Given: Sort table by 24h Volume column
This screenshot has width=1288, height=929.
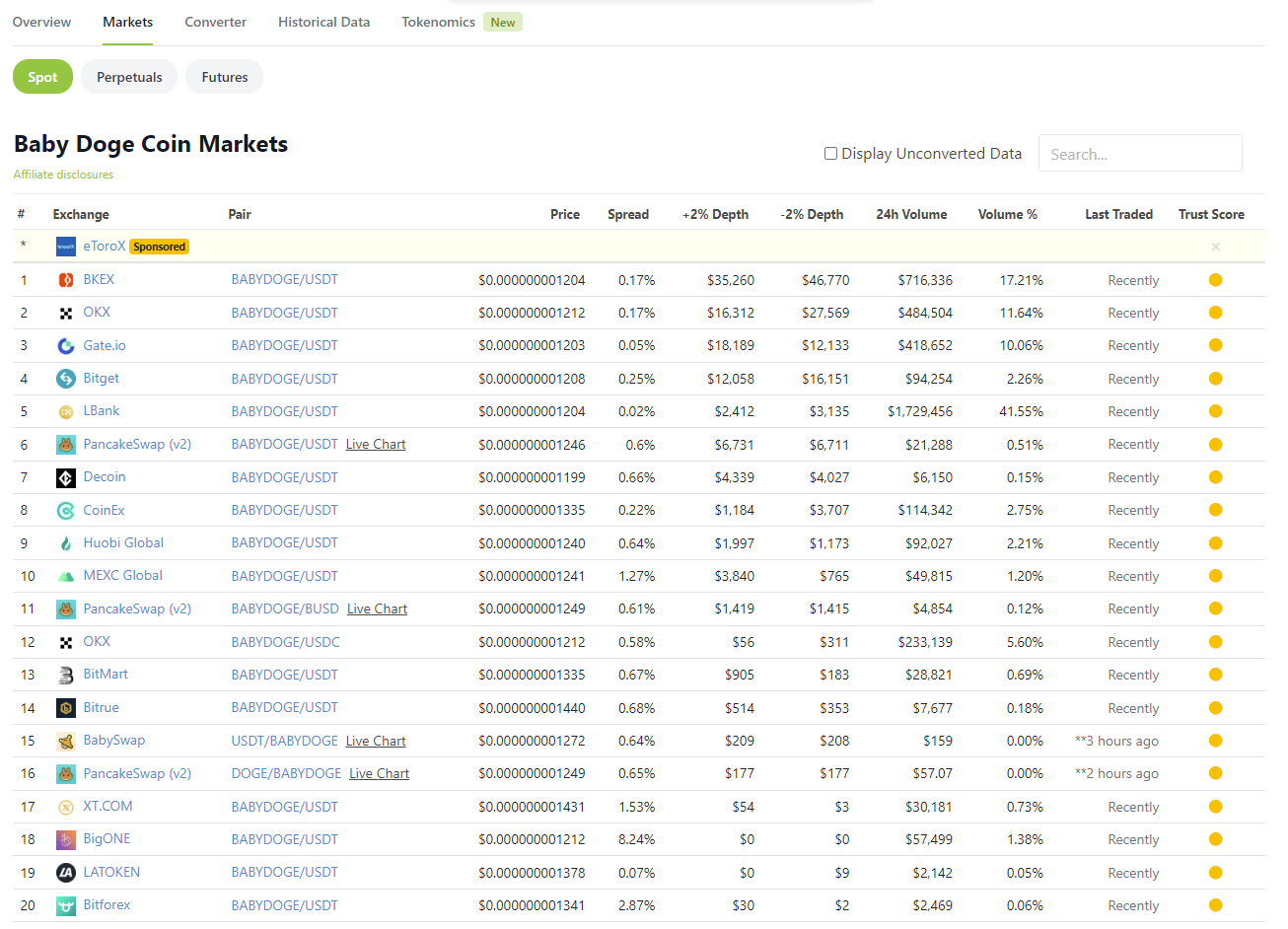Looking at the screenshot, I should 911,214.
